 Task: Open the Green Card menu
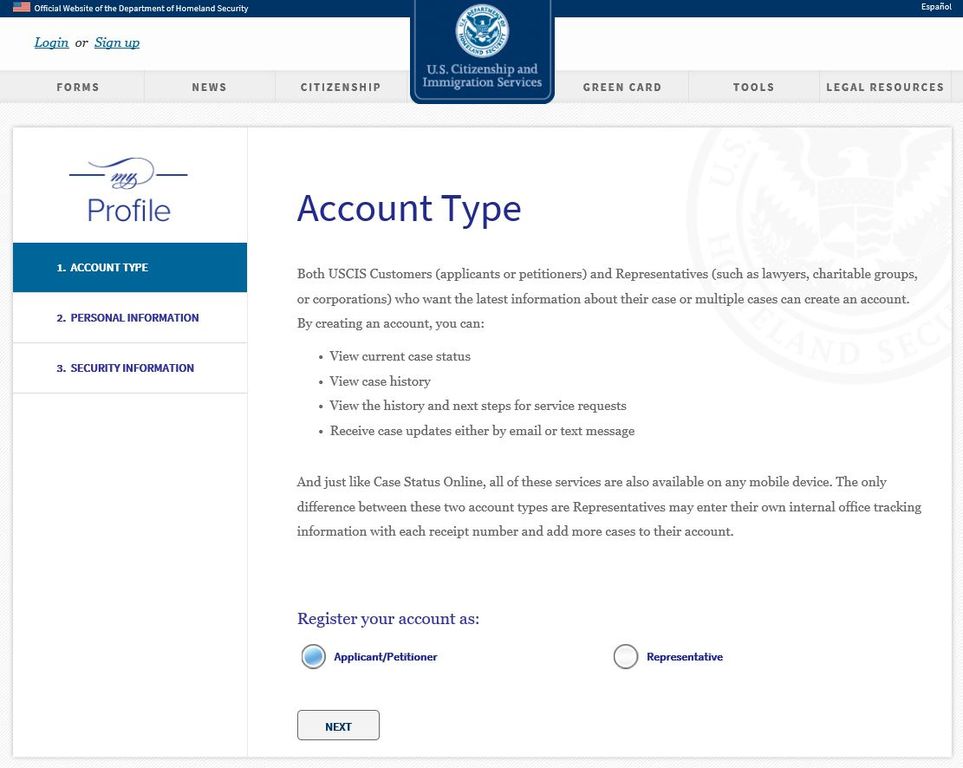point(622,87)
